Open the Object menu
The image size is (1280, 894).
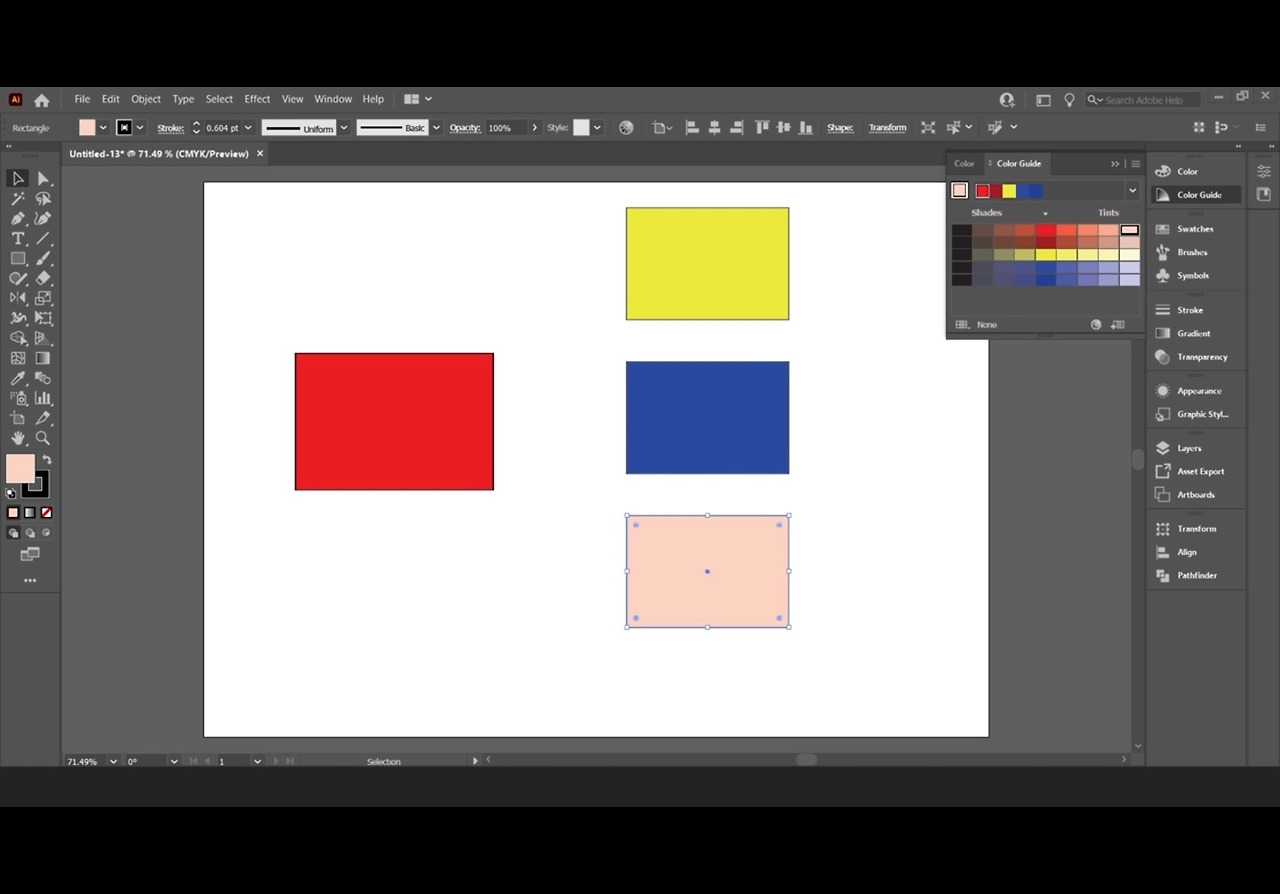point(146,99)
